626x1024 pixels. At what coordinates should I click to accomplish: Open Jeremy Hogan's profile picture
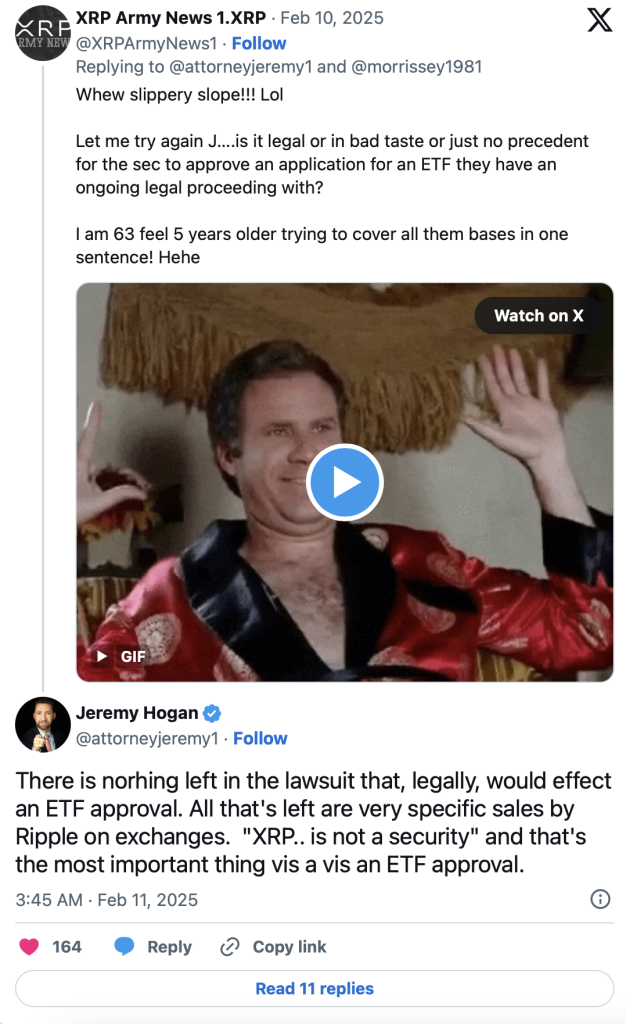[x=42, y=725]
